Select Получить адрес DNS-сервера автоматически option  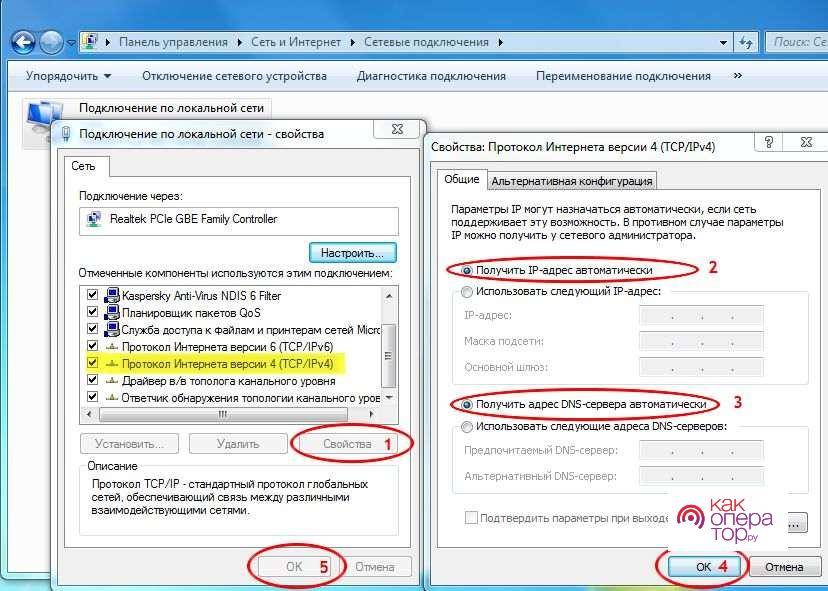584,405
